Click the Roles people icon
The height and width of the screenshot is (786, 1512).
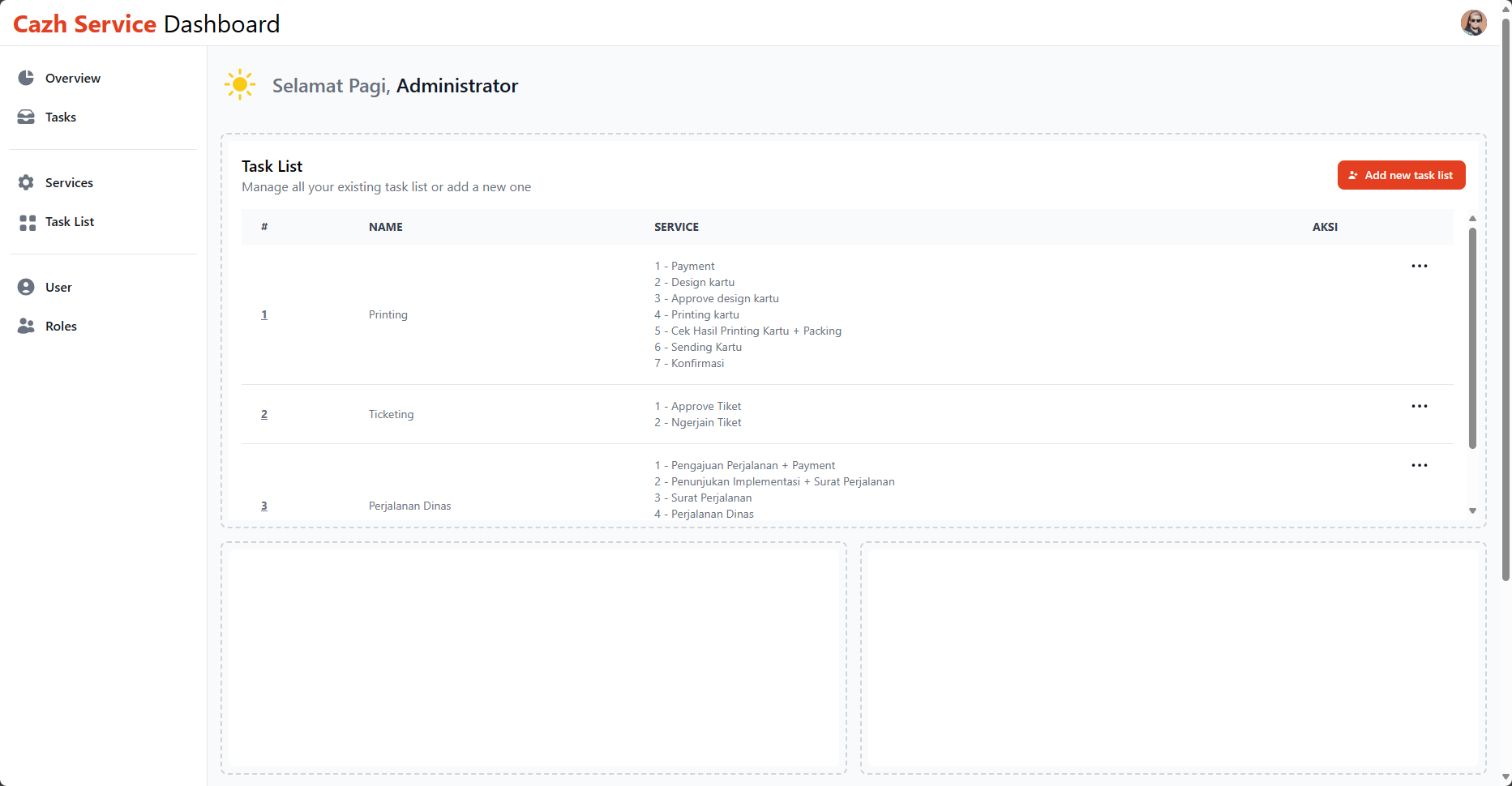[26, 326]
